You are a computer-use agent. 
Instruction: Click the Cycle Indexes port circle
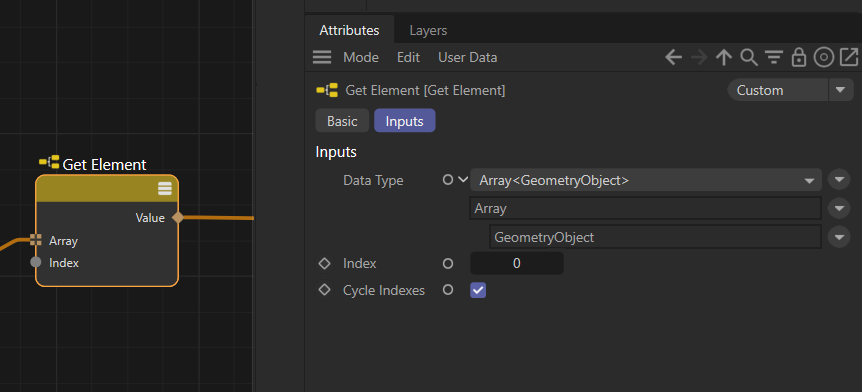(x=447, y=290)
